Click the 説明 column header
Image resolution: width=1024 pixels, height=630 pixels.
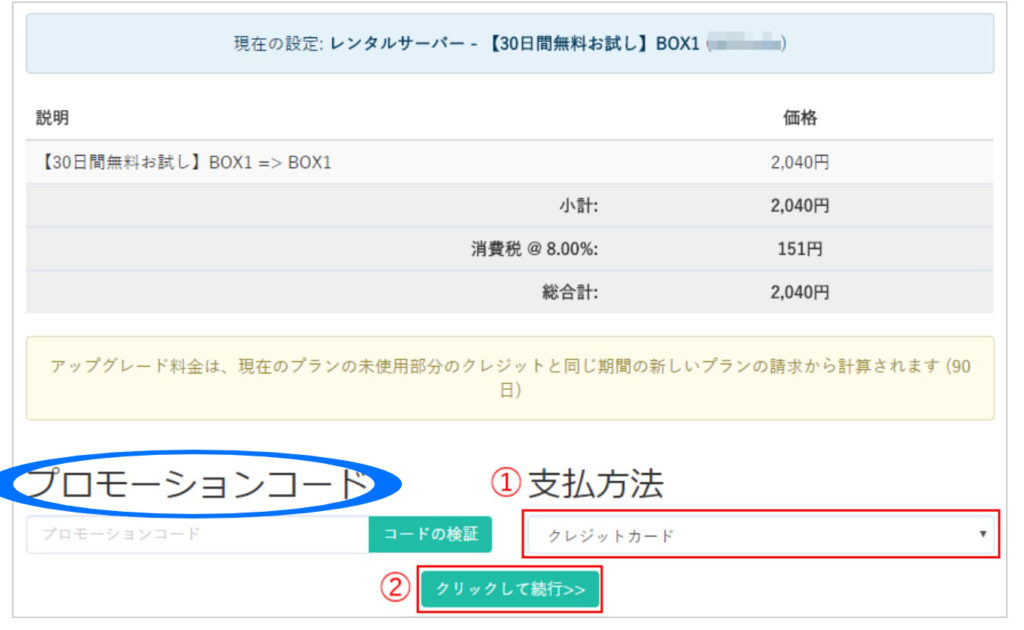[52, 118]
